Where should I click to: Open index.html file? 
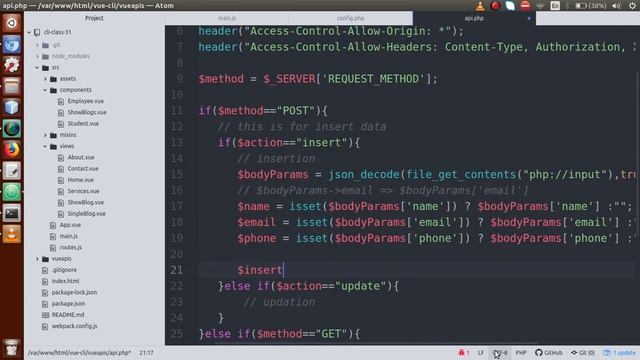pyautogui.click(x=65, y=281)
